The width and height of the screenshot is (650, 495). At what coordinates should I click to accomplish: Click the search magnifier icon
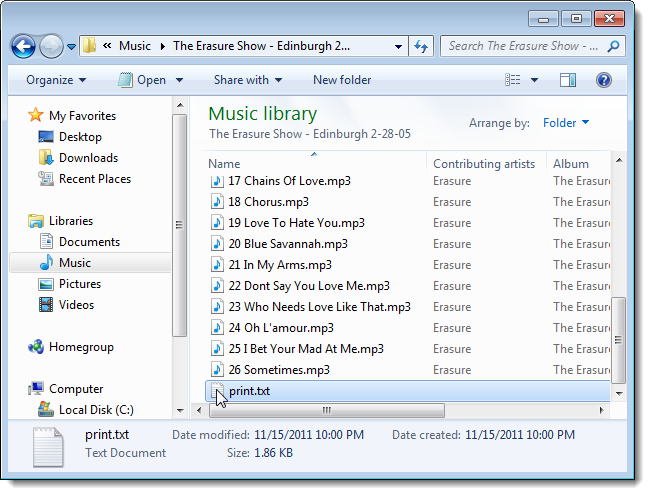tap(614, 46)
